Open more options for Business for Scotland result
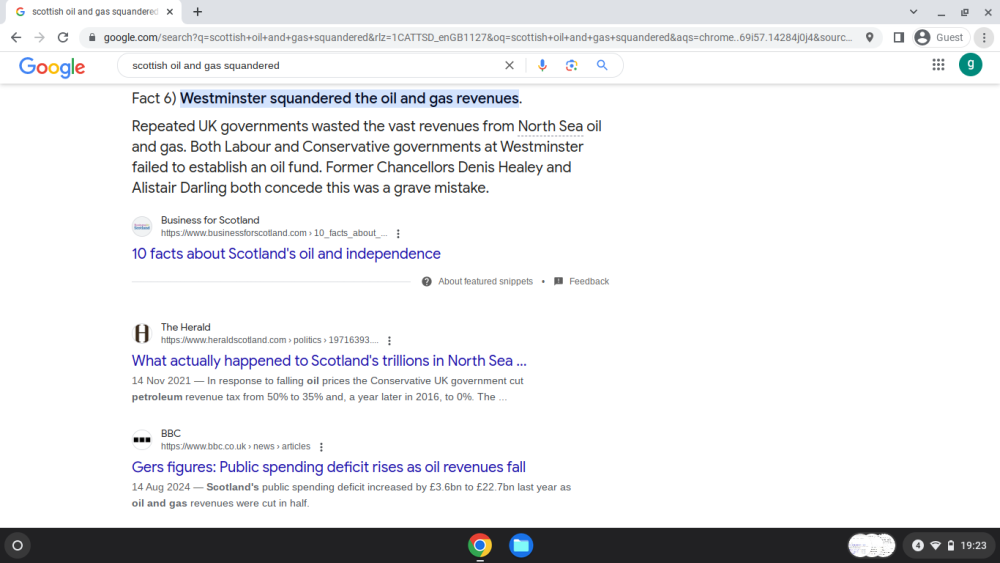Screen dimensions: 1000x563 398,233
